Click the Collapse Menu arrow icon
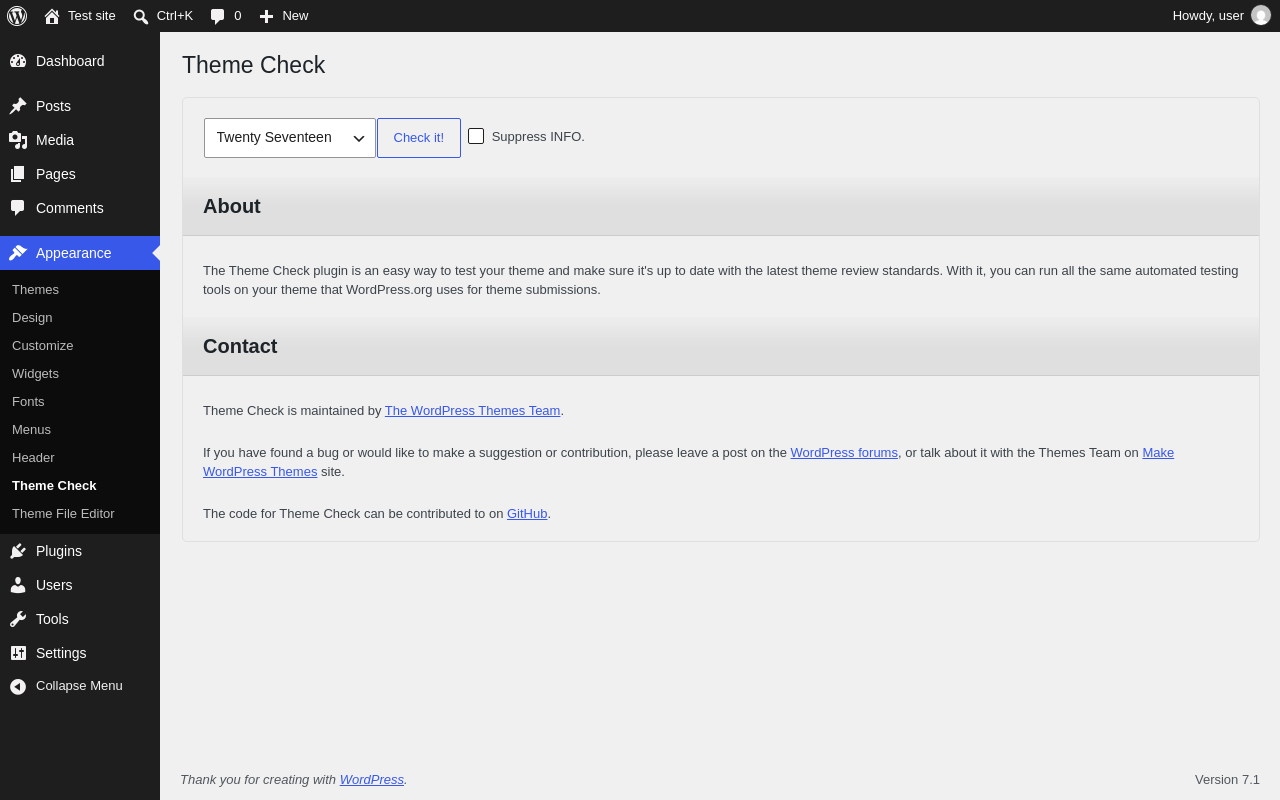 (x=18, y=687)
